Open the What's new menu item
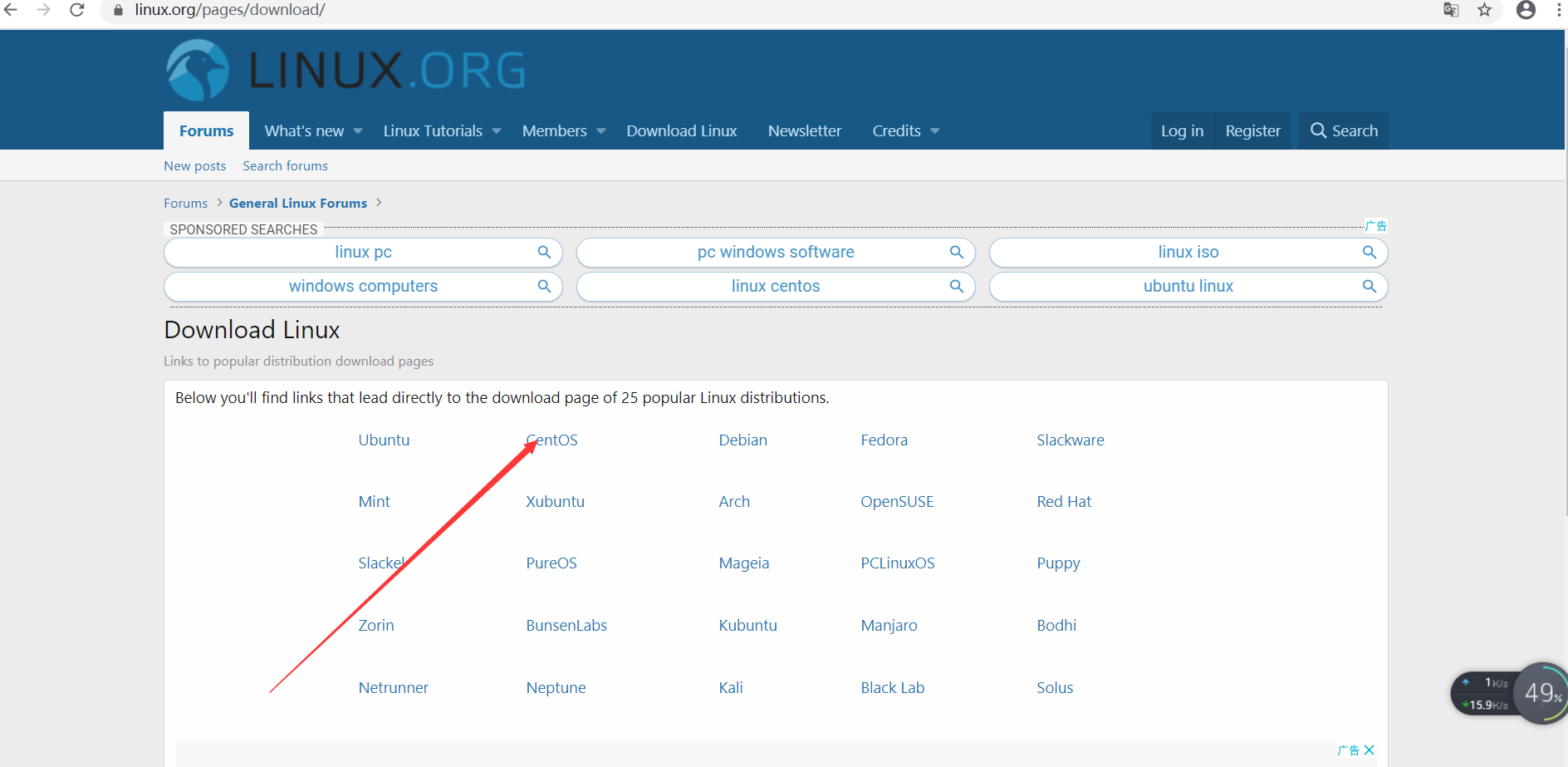This screenshot has height=767, width=1568. 304,130
